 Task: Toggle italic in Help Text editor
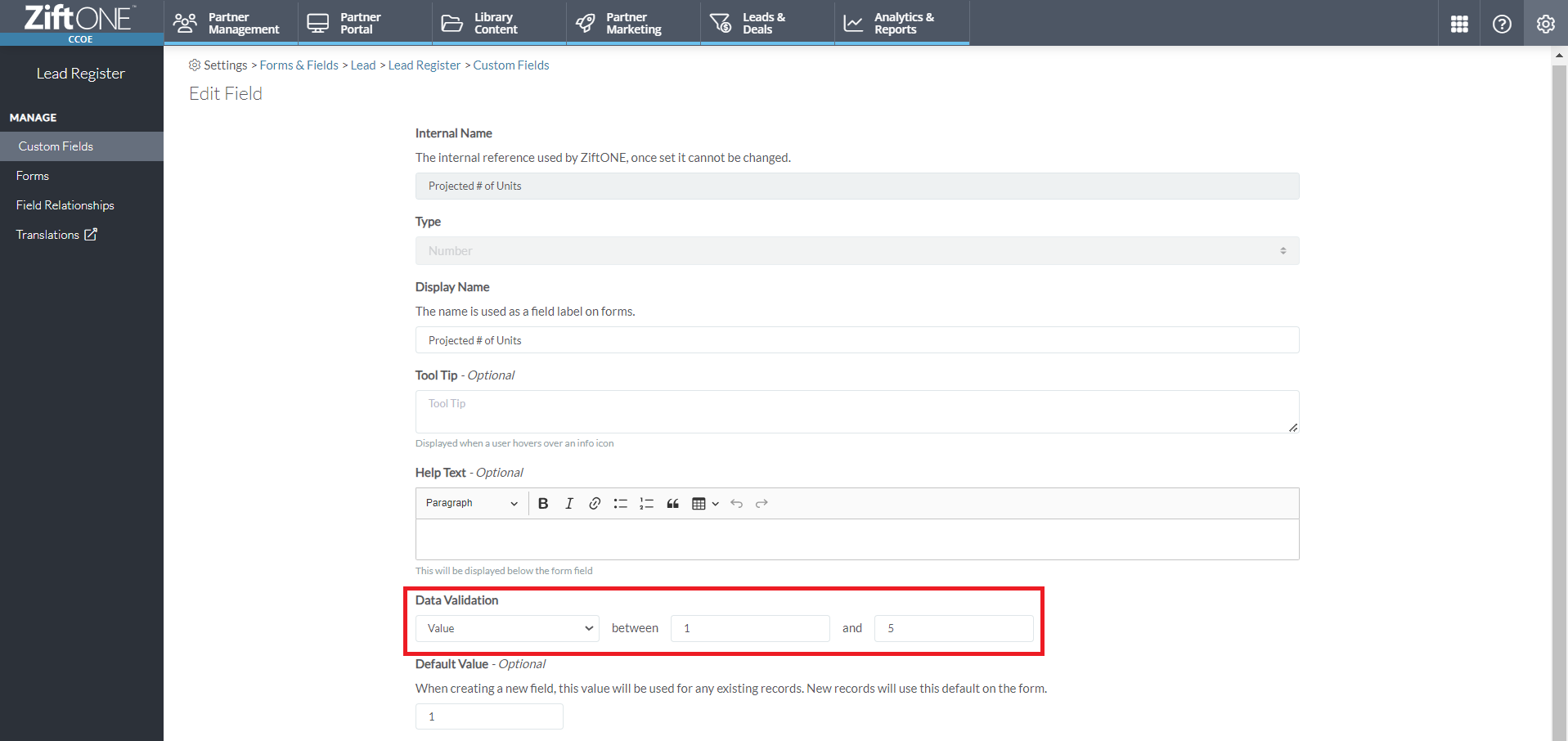569,503
